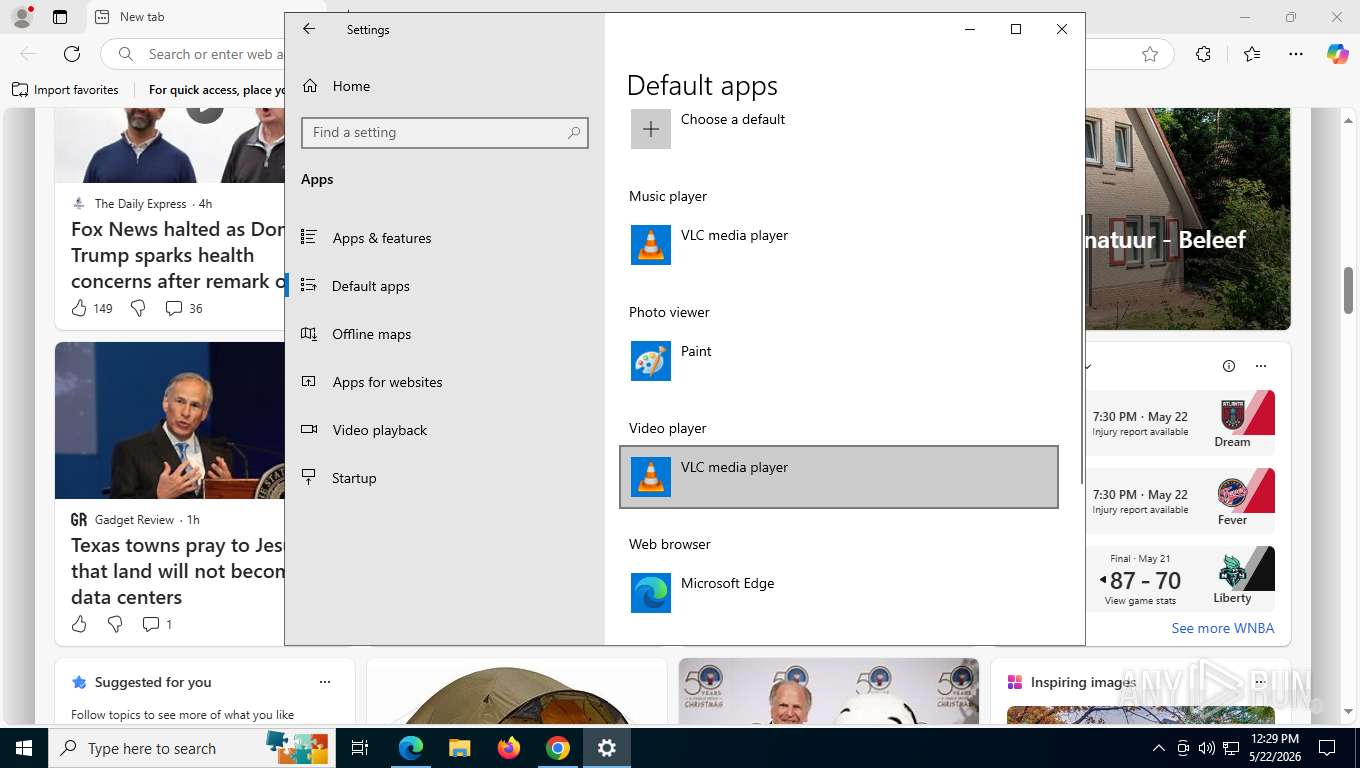Change Music player default VLC media player
Screen dimensions: 1360x768
(x=839, y=245)
